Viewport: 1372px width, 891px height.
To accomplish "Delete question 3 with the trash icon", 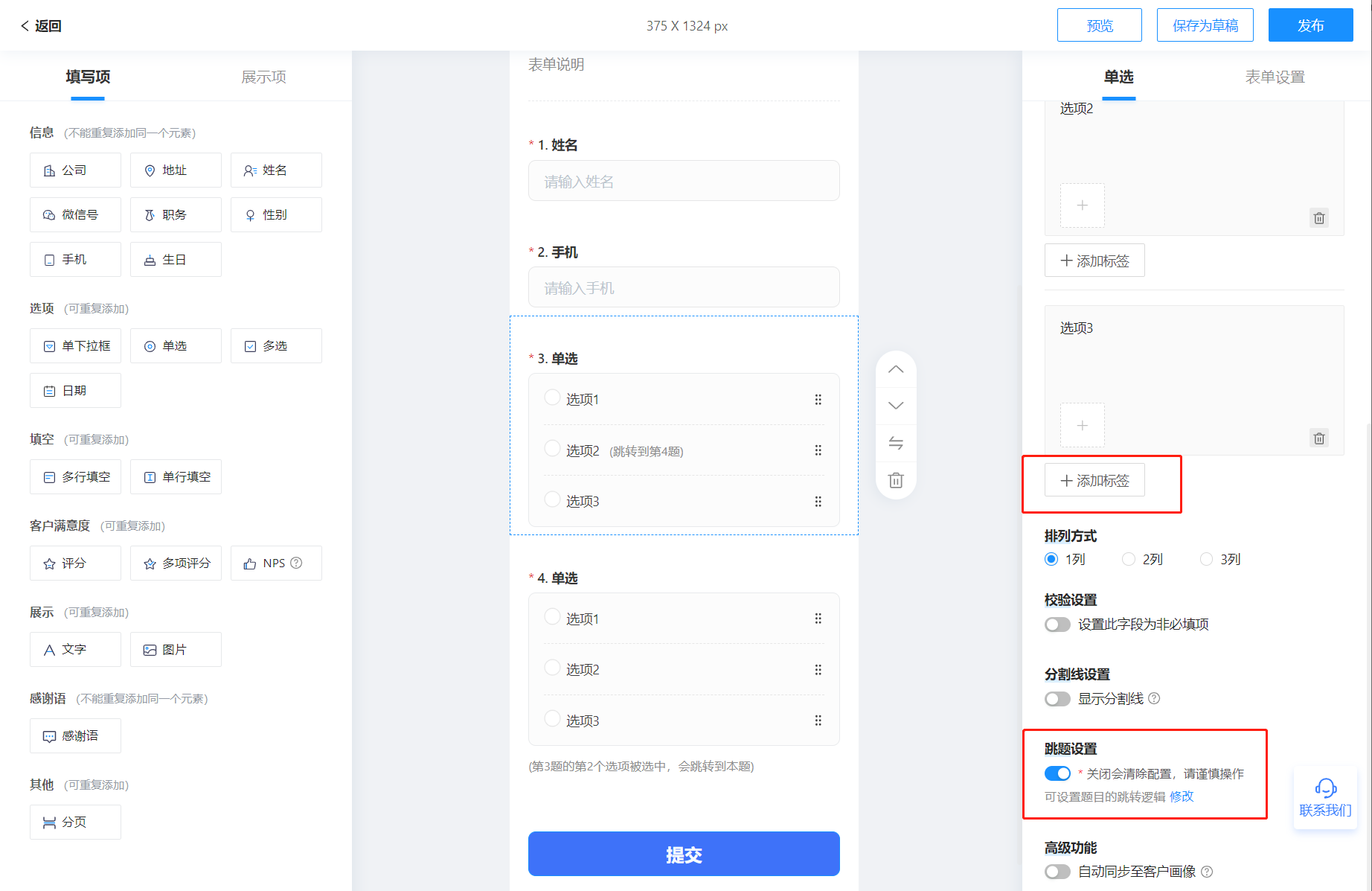I will point(896,480).
